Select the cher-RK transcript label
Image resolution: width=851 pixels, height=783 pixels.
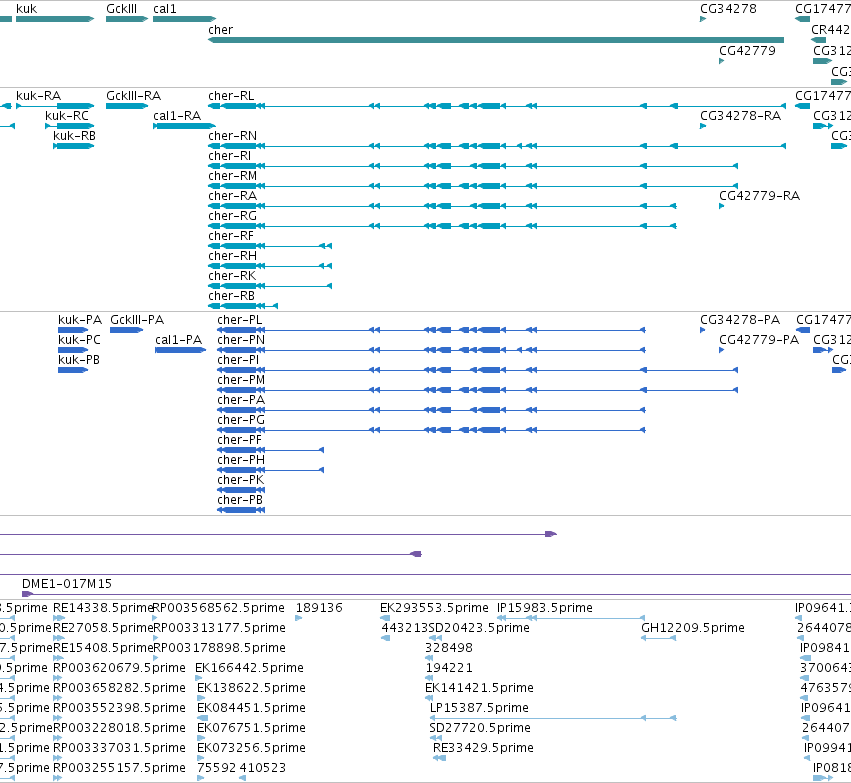pos(232,276)
